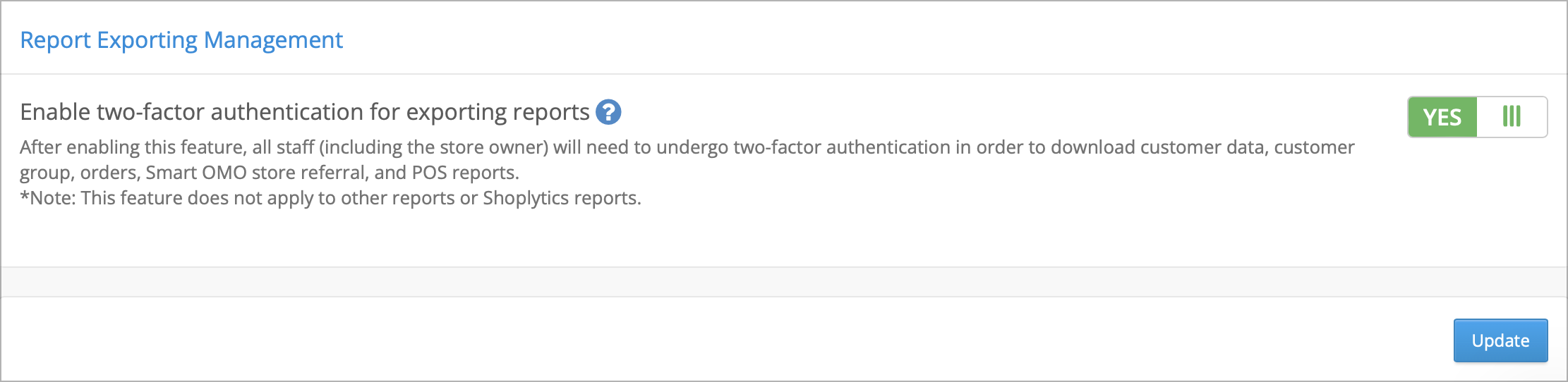This screenshot has width=1568, height=382.
Task: Click the white handle side of the YES toggle
Action: [x=1512, y=117]
